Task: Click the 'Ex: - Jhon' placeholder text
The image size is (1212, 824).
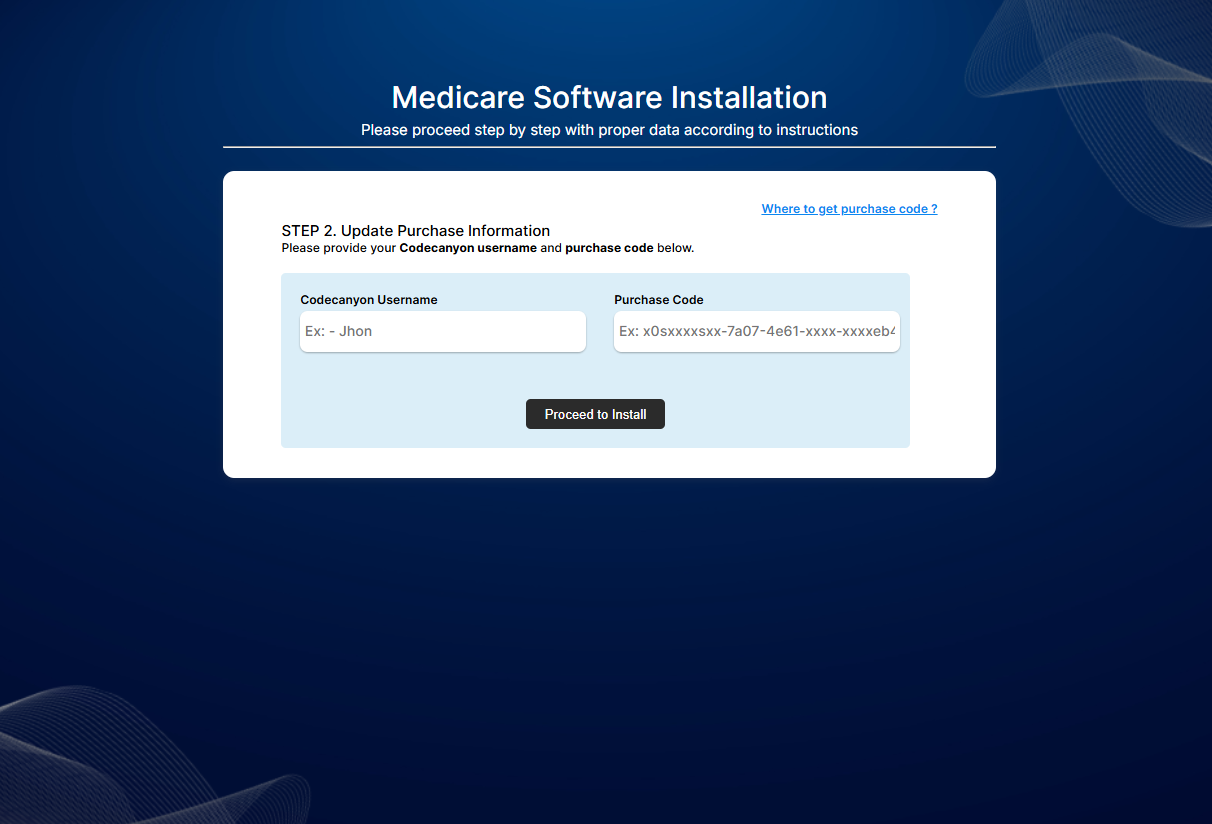Action: (339, 331)
